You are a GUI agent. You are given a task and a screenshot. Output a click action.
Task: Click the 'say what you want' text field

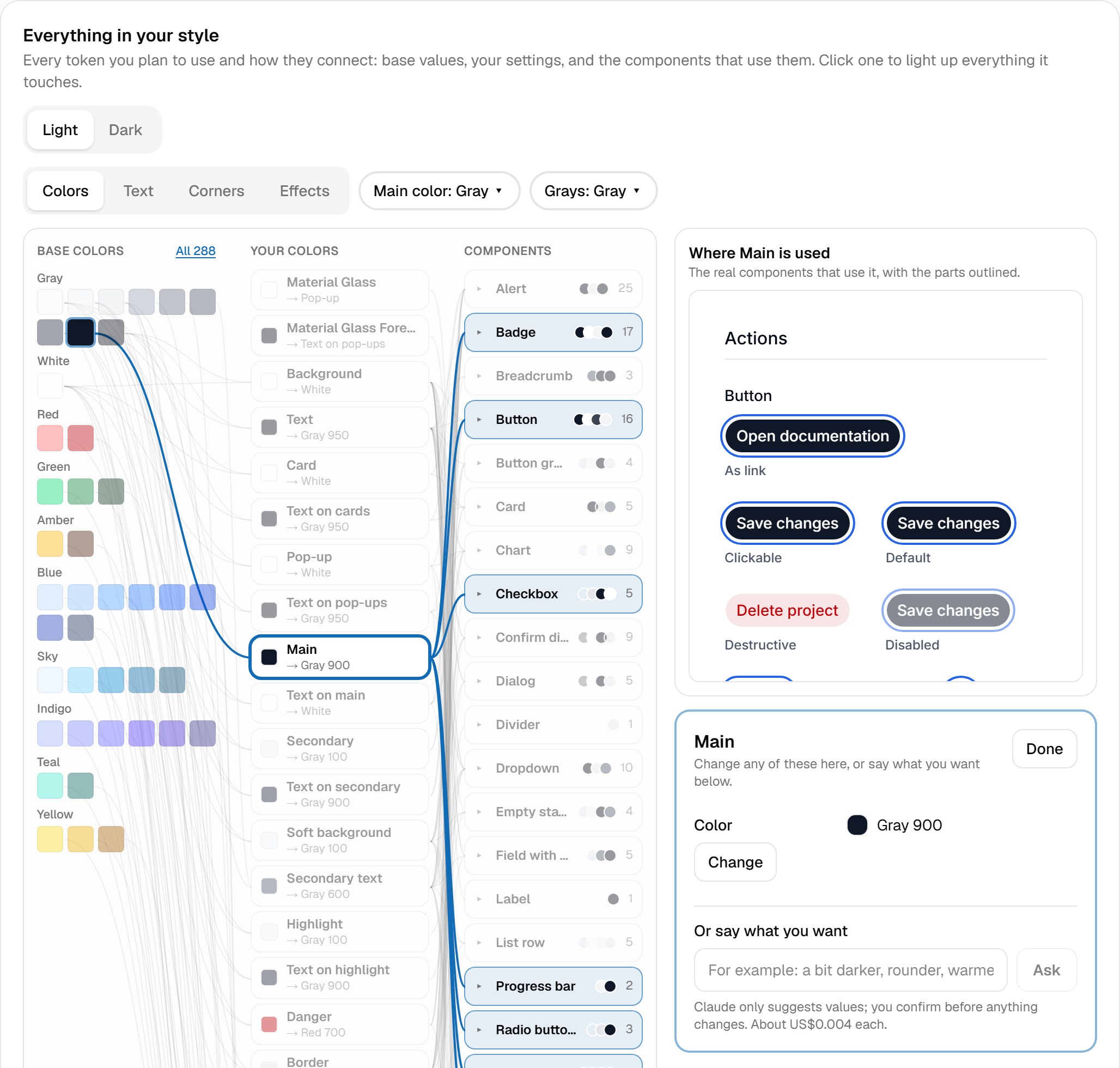tap(851, 970)
